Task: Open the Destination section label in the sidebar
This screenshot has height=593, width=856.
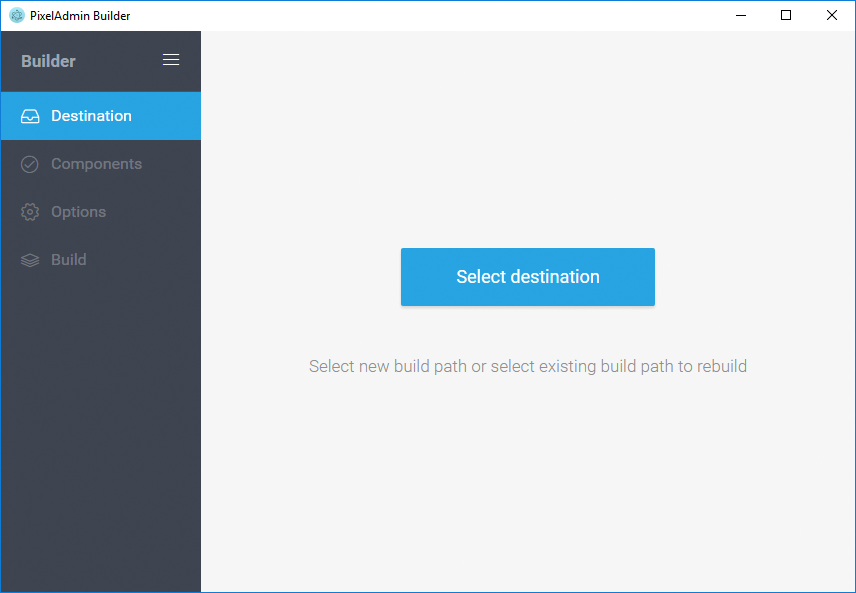Action: [91, 116]
